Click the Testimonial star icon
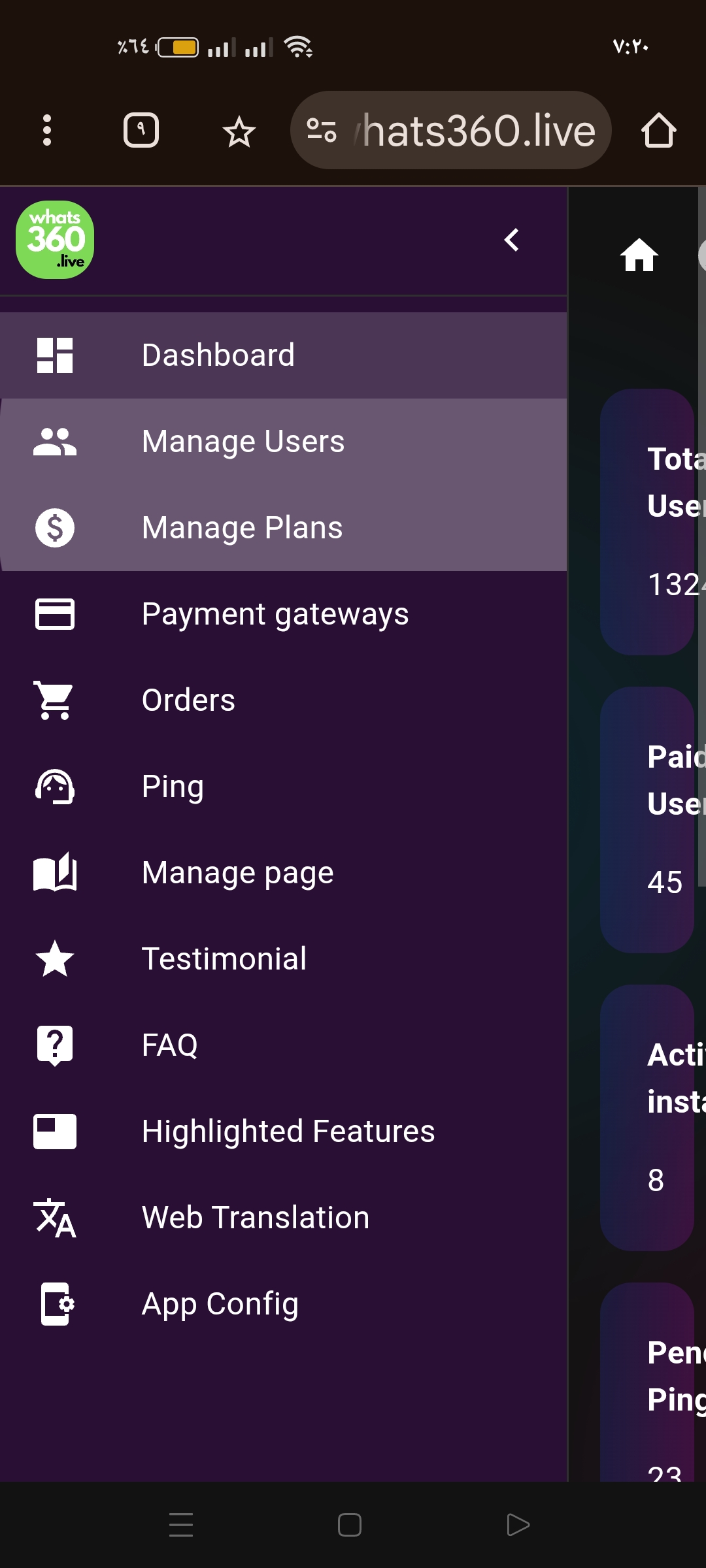The image size is (706, 1568). click(x=55, y=959)
